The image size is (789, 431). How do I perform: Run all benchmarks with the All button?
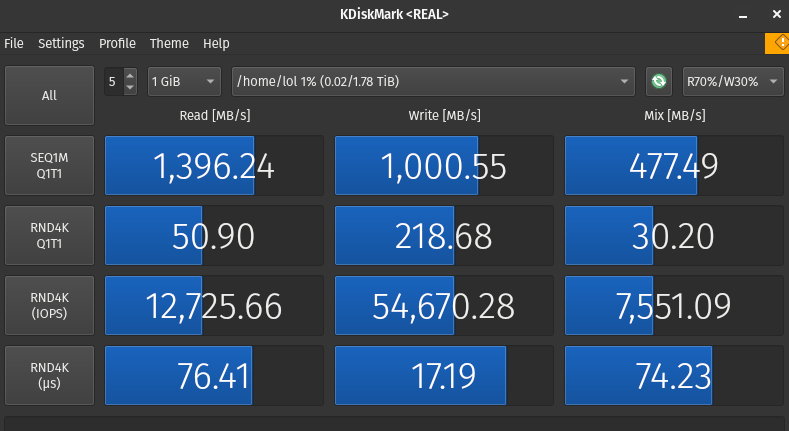49,96
